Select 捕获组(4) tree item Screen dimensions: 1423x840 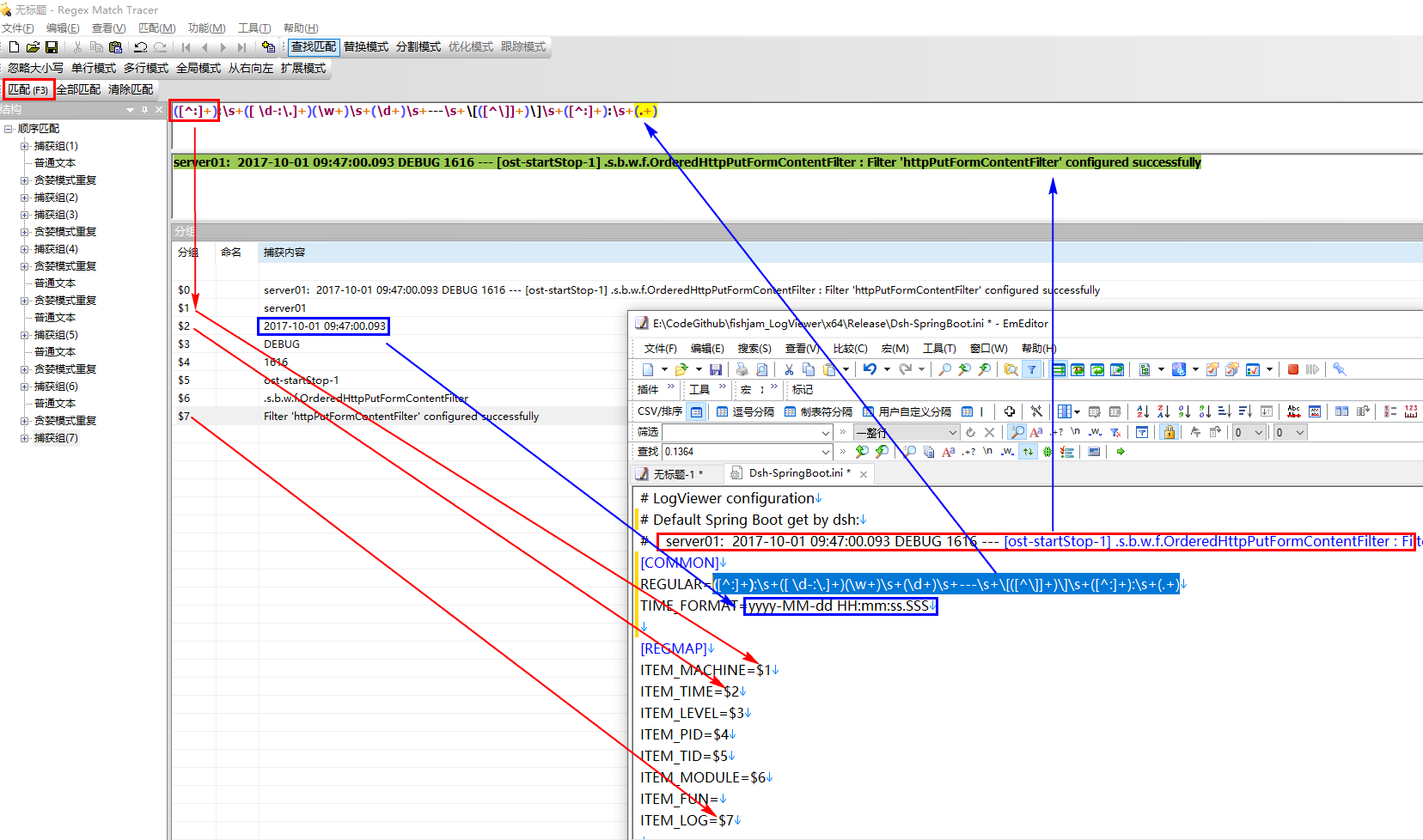pyautogui.click(x=56, y=249)
